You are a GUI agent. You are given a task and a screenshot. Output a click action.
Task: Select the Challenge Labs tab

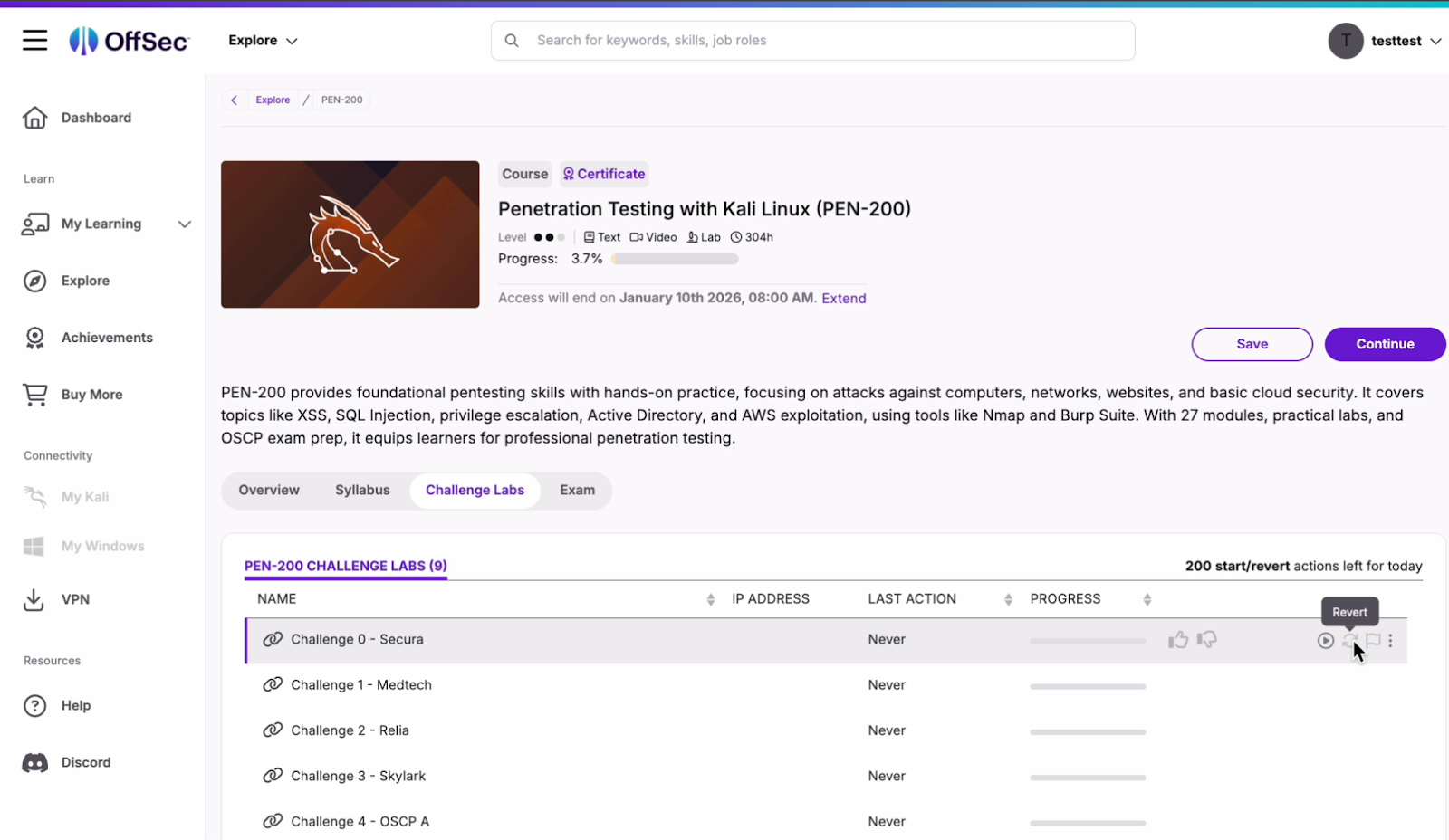point(475,490)
